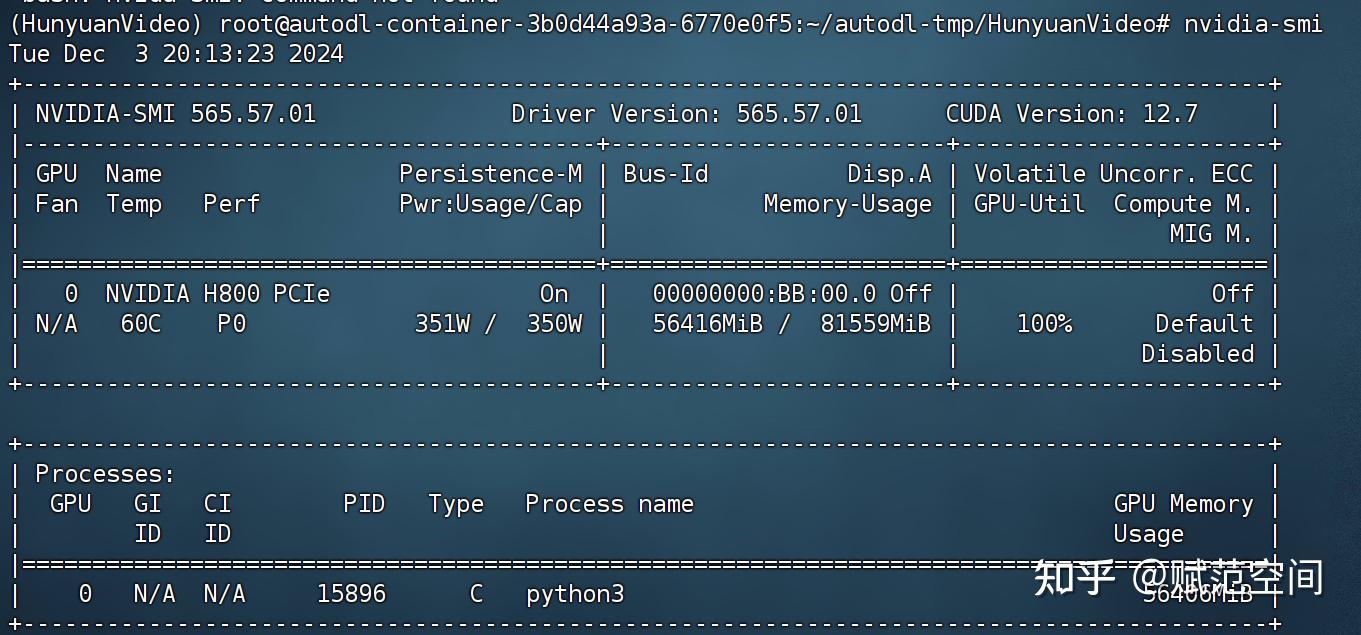Click the 60C temperature reading
Screen dimensions: 1361x635
pos(141,324)
